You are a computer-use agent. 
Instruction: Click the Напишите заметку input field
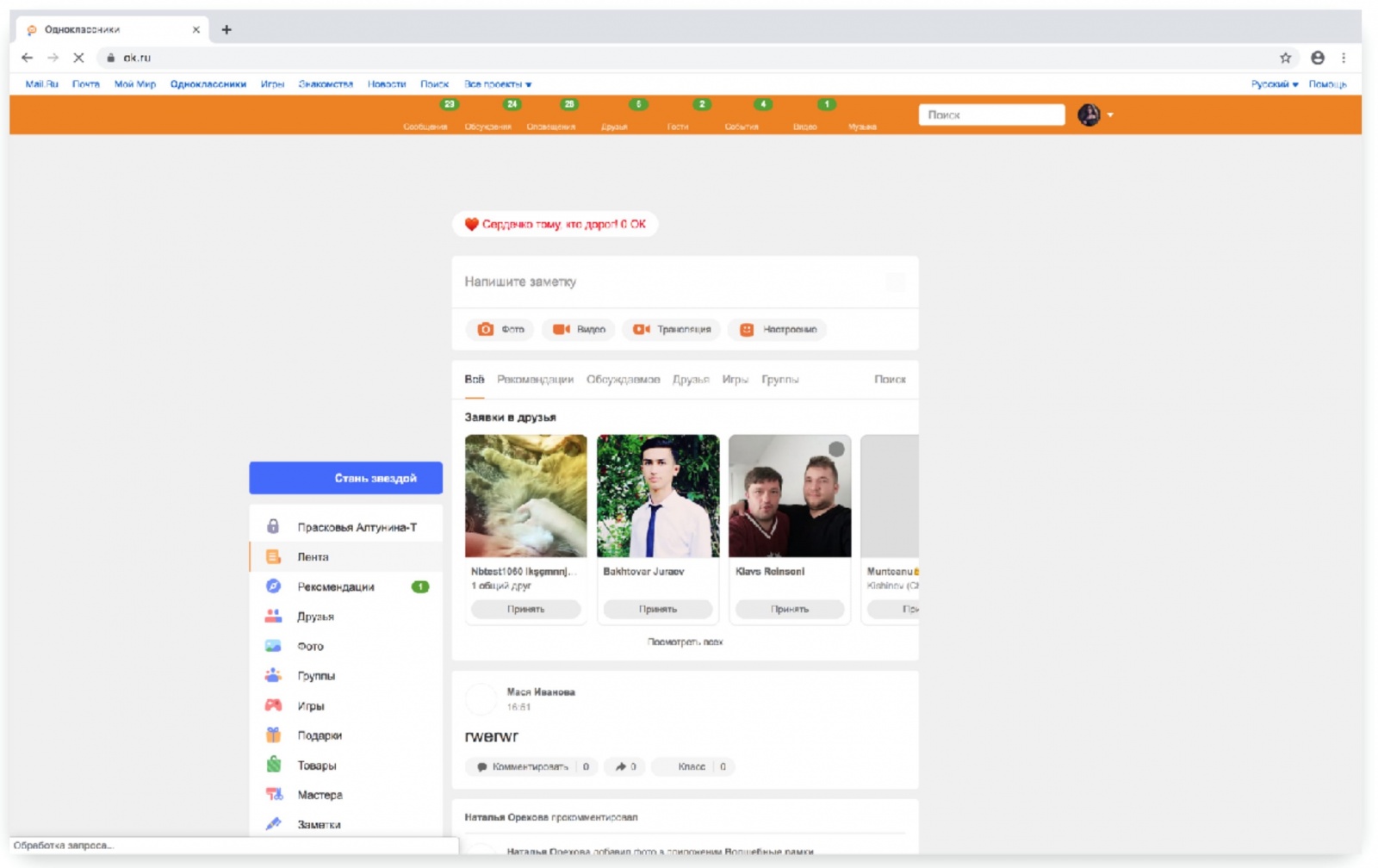[603, 282]
